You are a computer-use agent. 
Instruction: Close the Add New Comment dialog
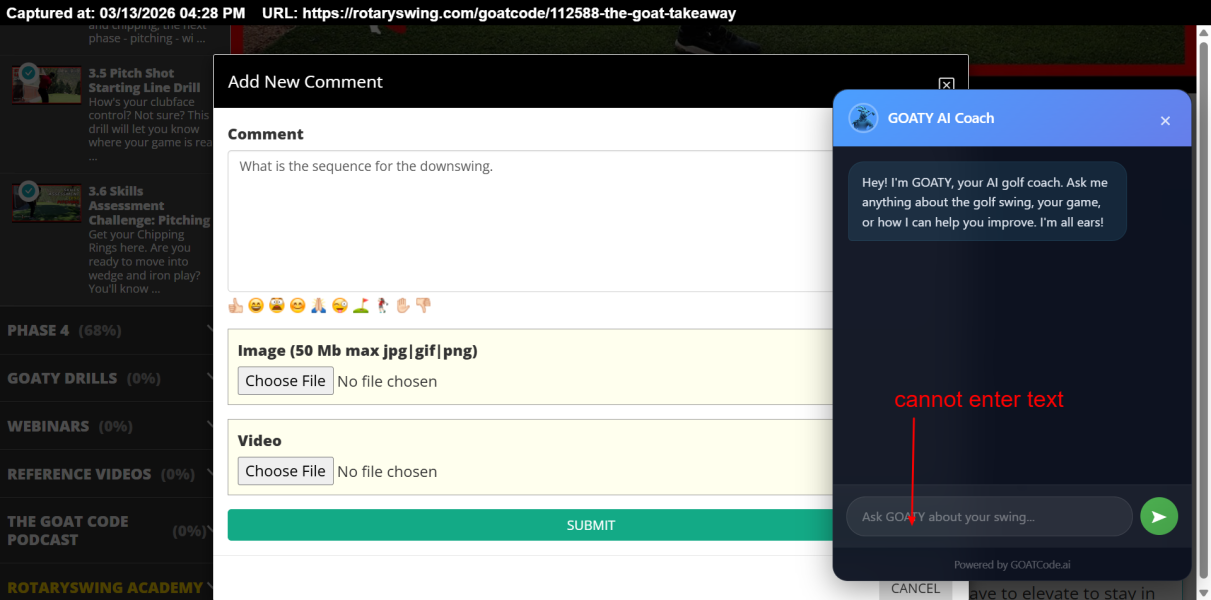pos(946,85)
